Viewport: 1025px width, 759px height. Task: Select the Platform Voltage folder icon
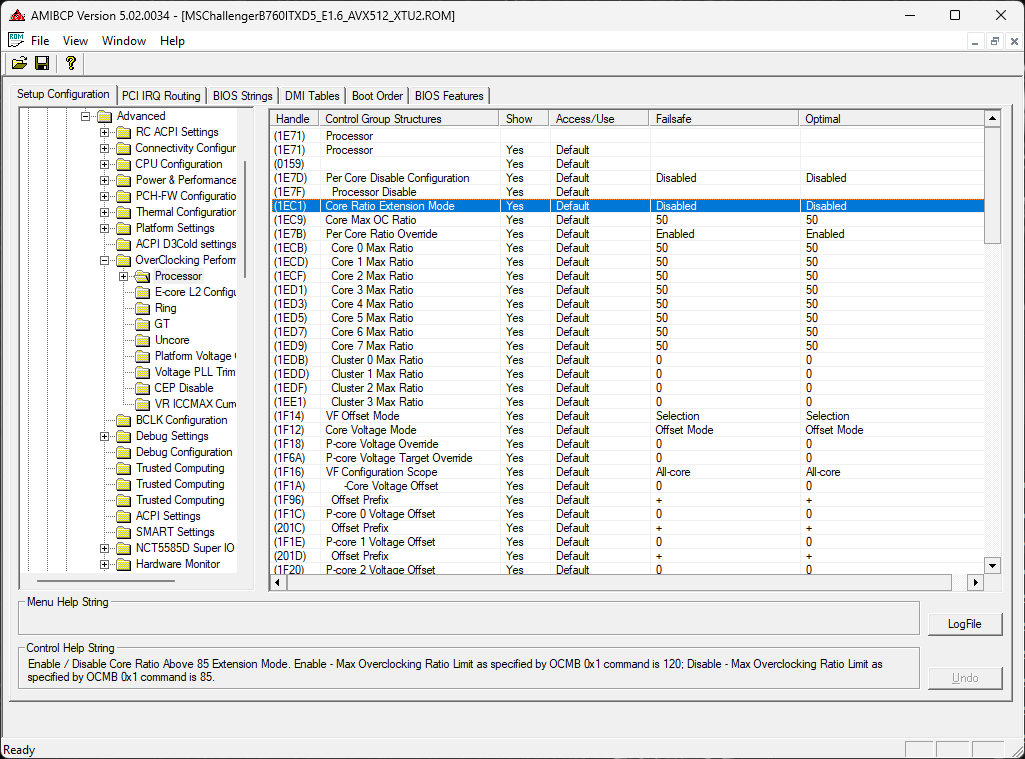pos(143,356)
